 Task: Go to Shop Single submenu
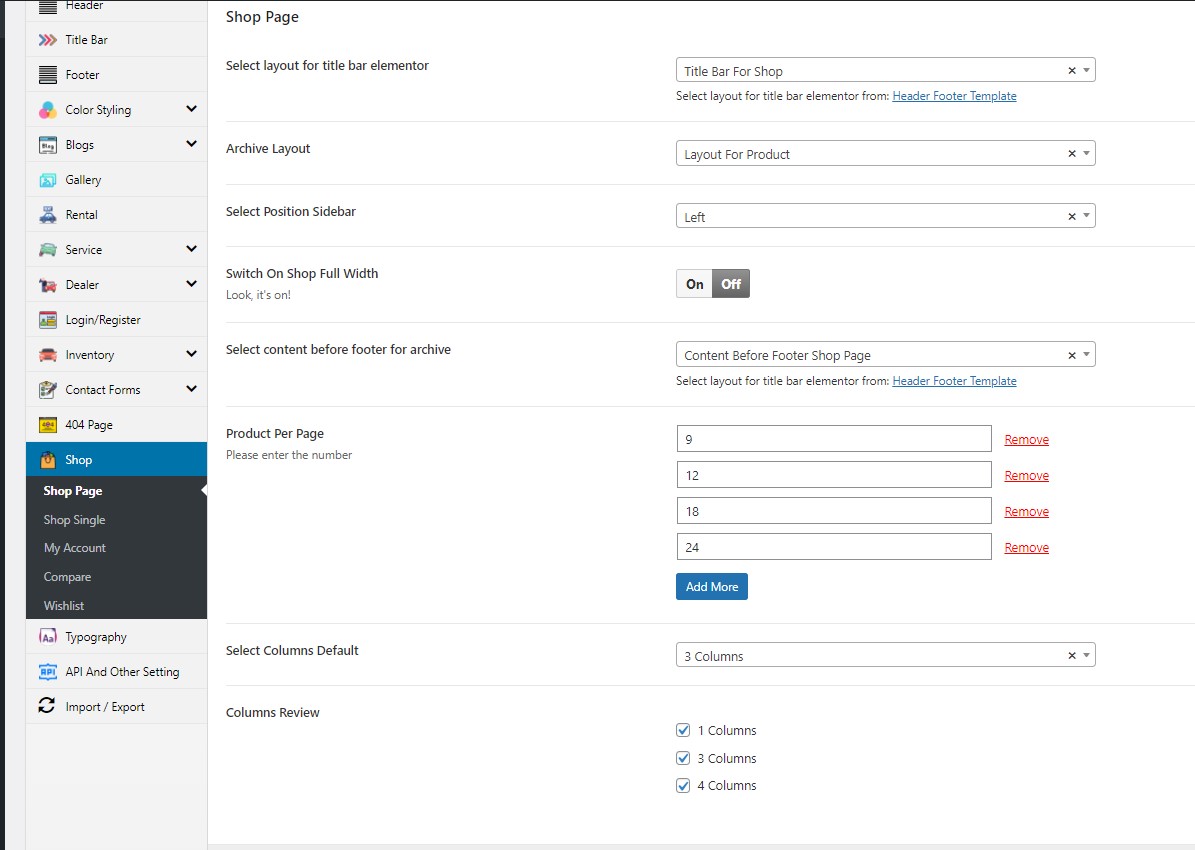pos(74,520)
